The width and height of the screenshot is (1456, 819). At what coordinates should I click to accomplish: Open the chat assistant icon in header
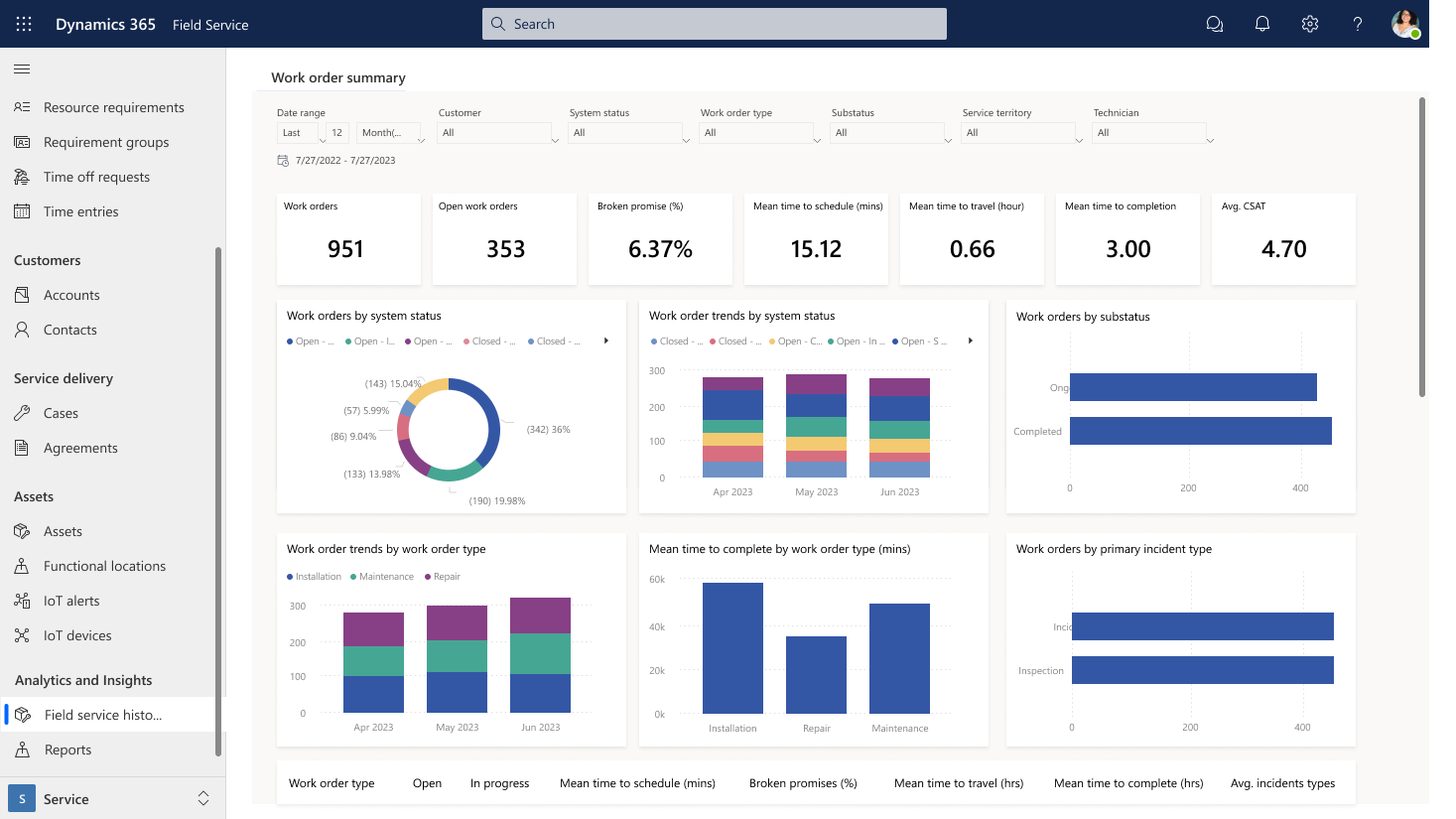pyautogui.click(x=1214, y=24)
